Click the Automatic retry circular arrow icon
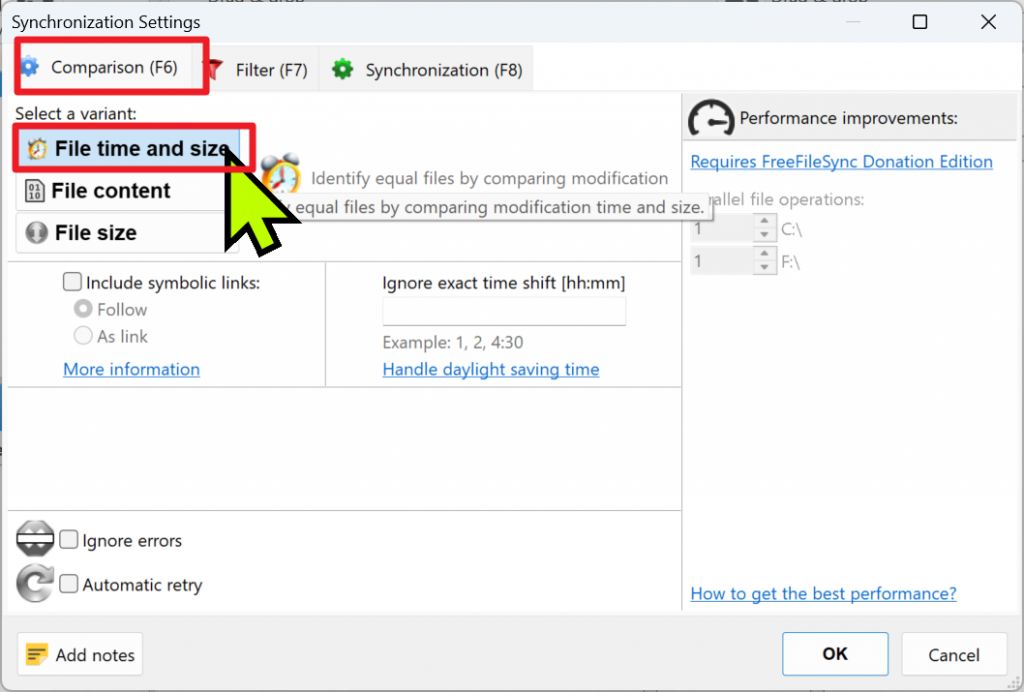 click(35, 583)
